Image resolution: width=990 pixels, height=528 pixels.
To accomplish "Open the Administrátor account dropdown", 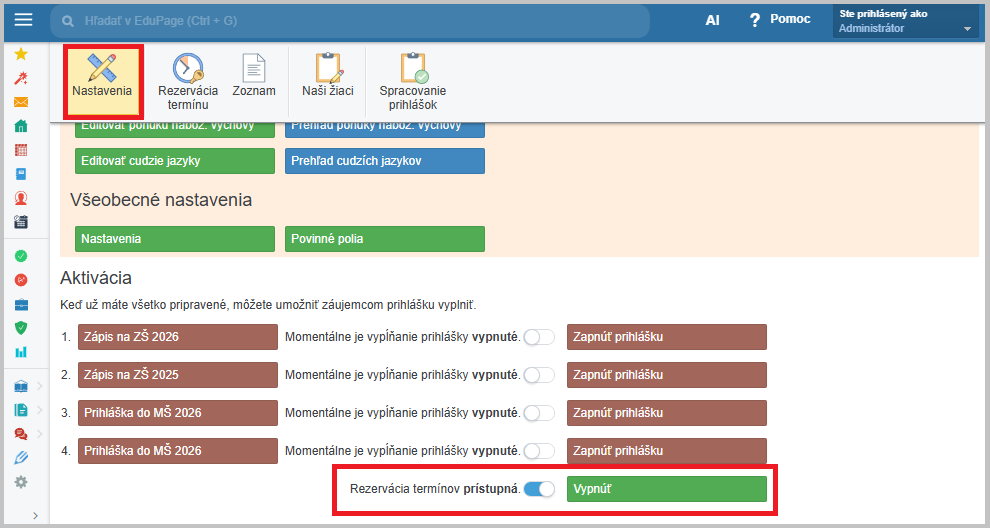I will [x=905, y=21].
